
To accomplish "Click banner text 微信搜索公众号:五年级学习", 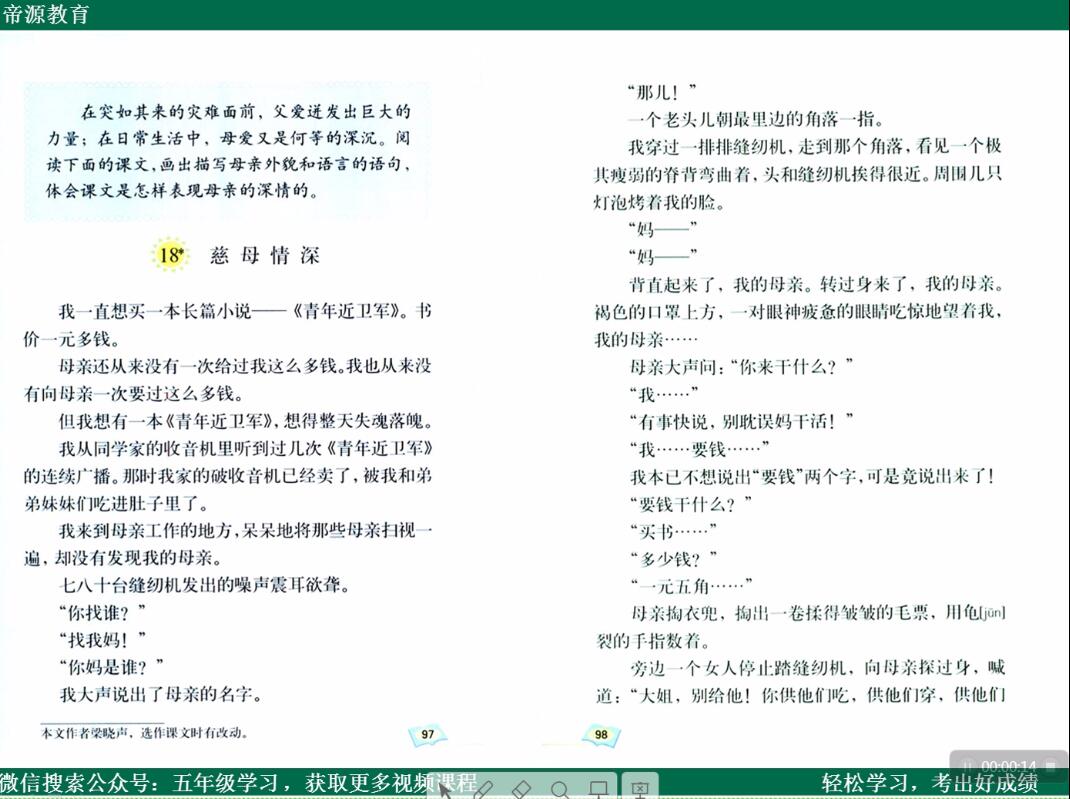I will tap(139, 783).
